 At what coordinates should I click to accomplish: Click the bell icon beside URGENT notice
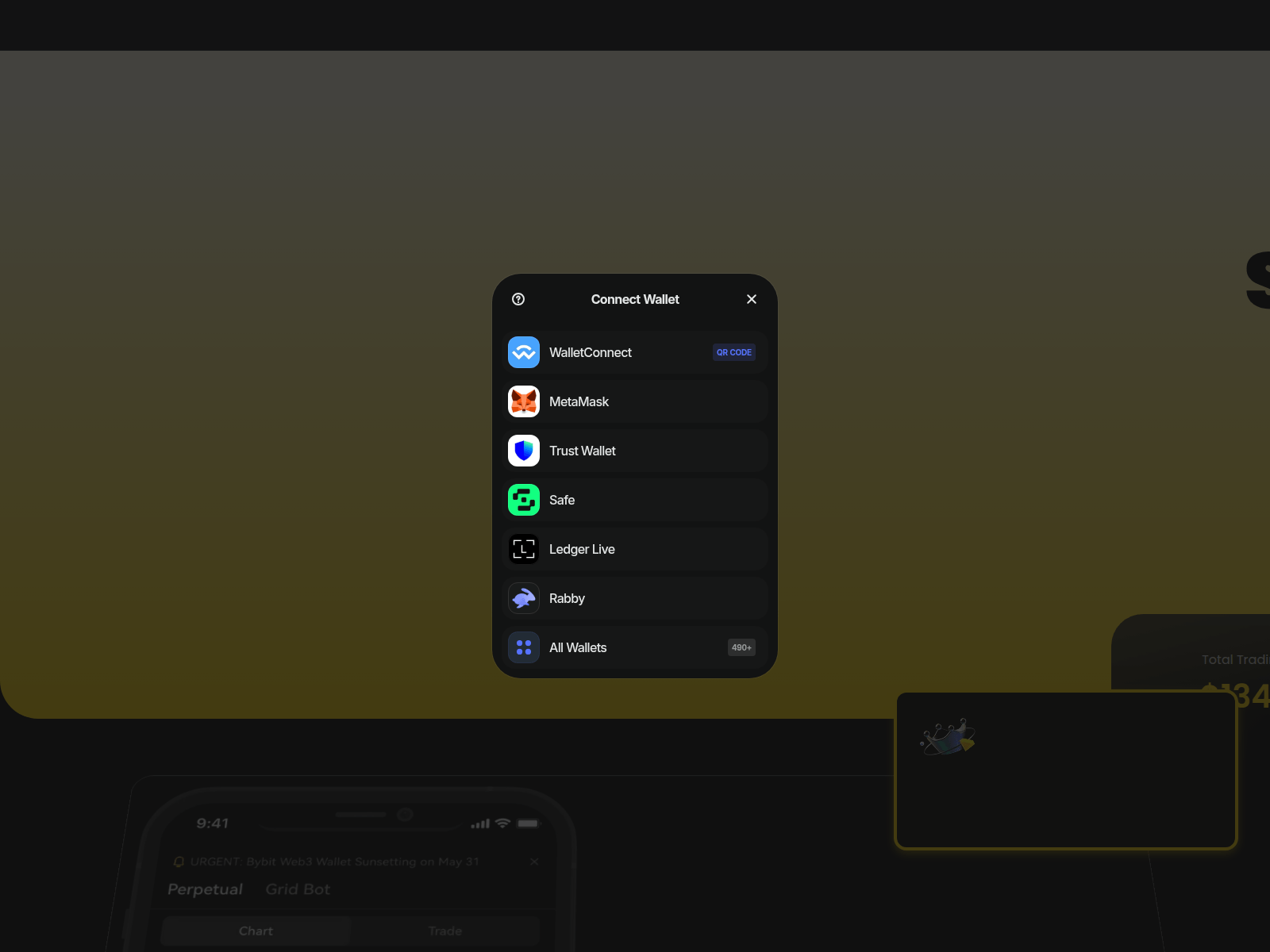(179, 862)
